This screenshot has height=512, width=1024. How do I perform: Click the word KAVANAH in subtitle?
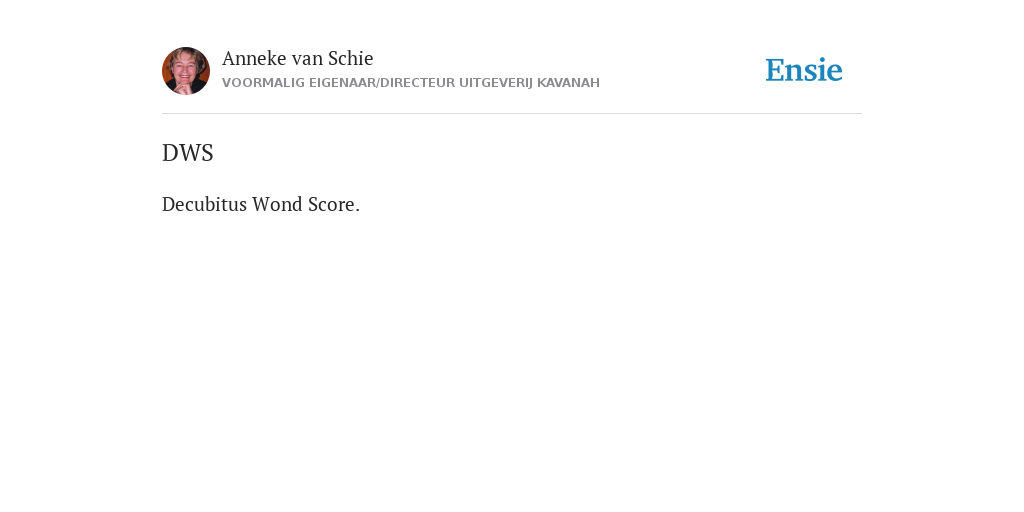pos(568,83)
